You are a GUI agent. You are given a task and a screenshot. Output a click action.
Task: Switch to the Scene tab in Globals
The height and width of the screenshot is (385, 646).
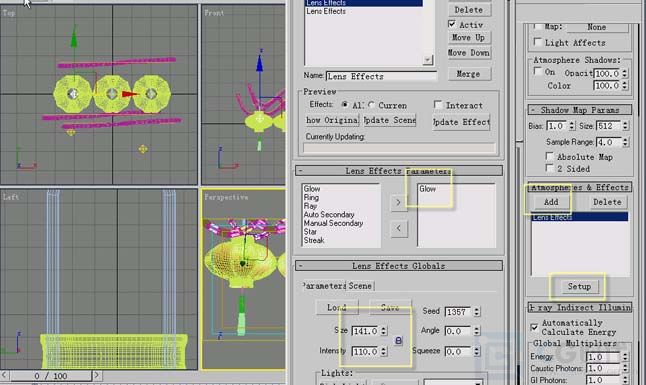click(360, 286)
